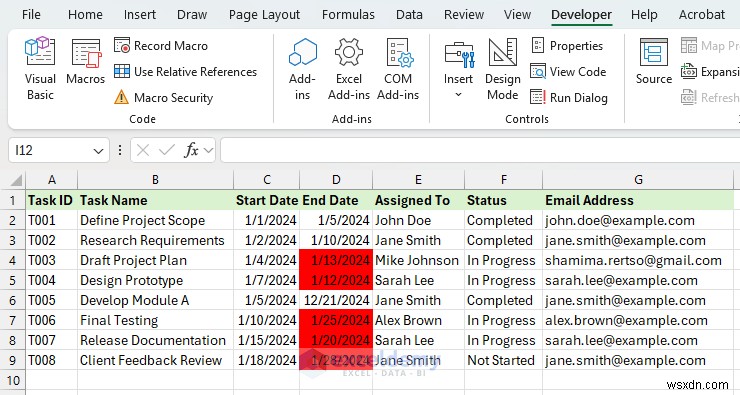Select row 4 header
This screenshot has height=395, width=740.
coord(13,261)
